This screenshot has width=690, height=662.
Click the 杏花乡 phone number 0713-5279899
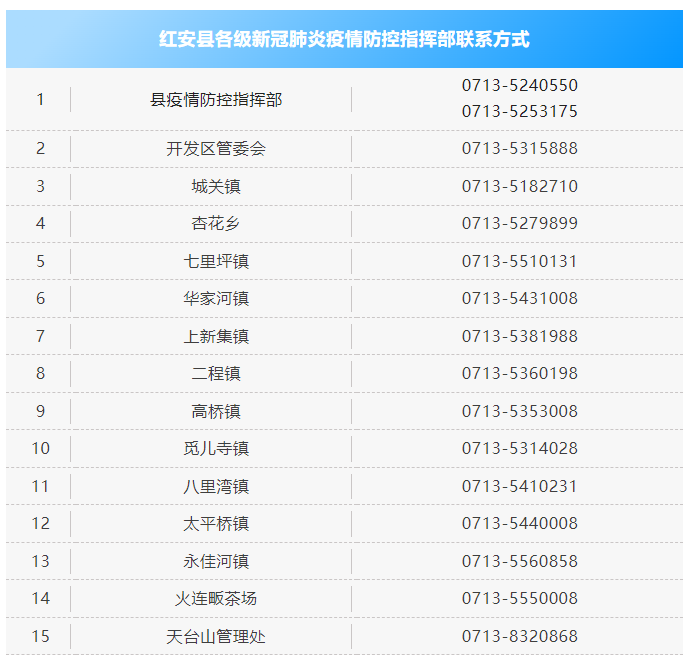(x=519, y=224)
